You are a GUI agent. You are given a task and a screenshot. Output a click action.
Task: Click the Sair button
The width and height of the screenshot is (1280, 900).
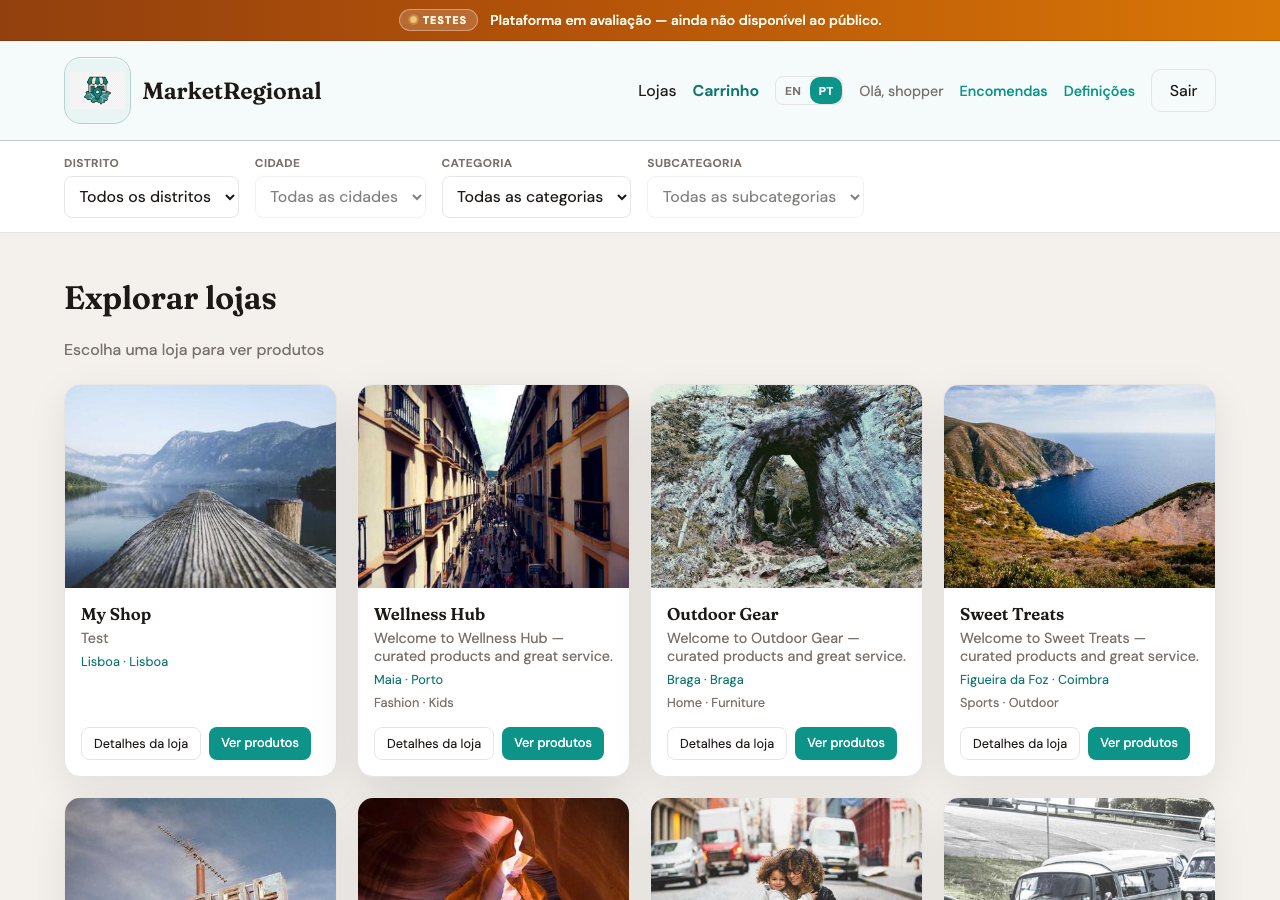pos(1183,90)
